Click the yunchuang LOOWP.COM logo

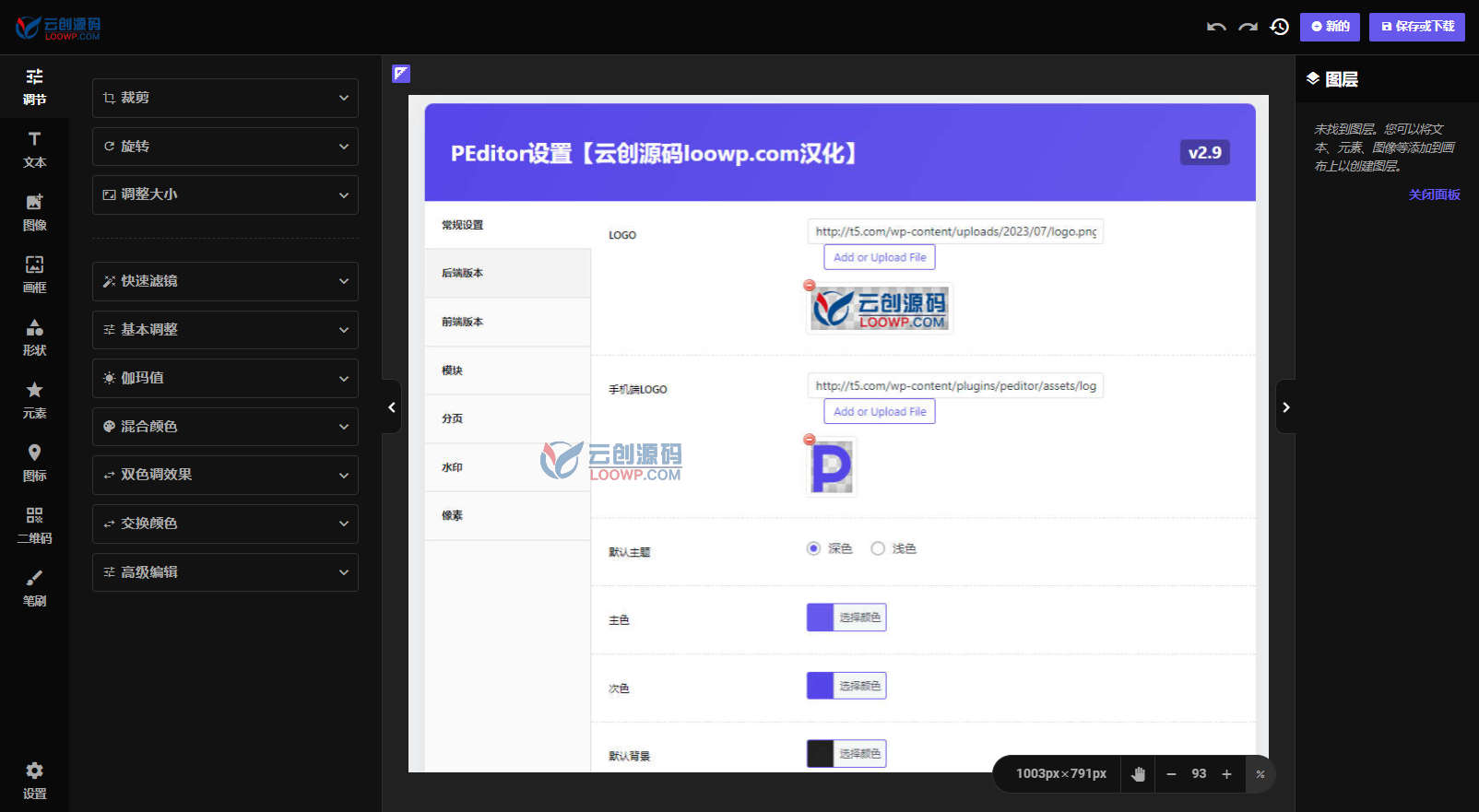coord(58,28)
